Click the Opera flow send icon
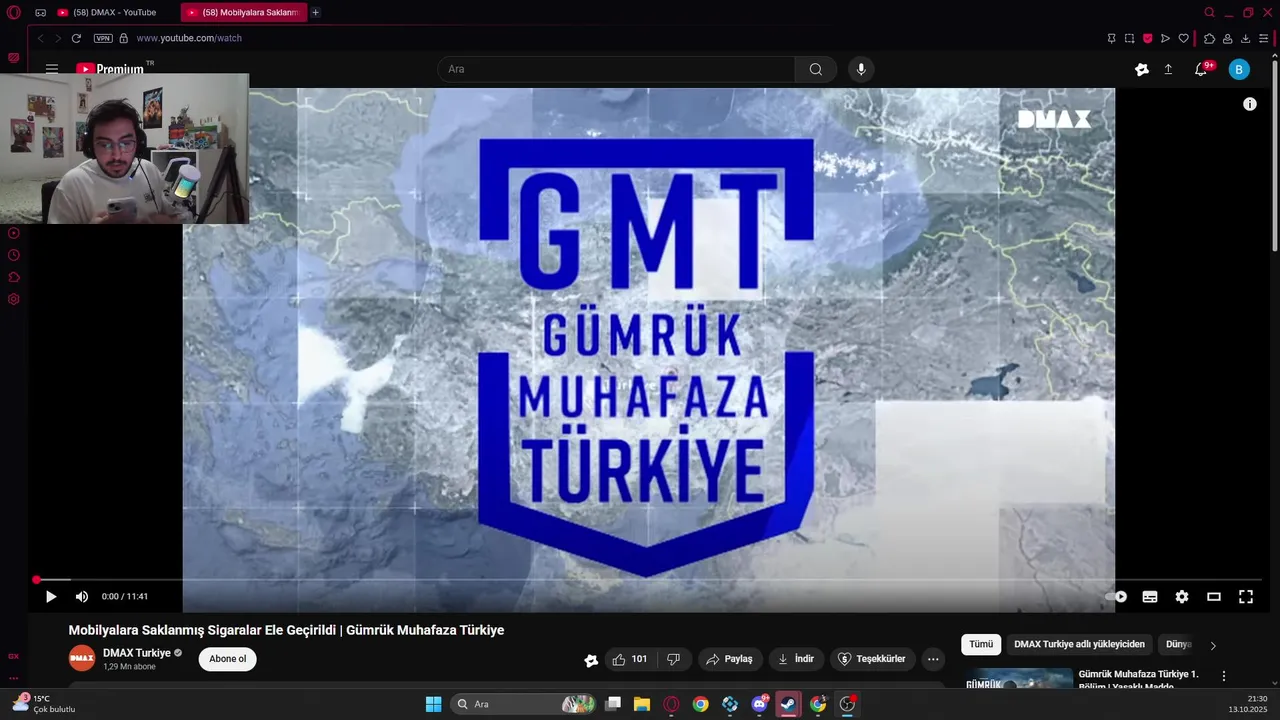This screenshot has width=1280, height=720. click(1165, 38)
